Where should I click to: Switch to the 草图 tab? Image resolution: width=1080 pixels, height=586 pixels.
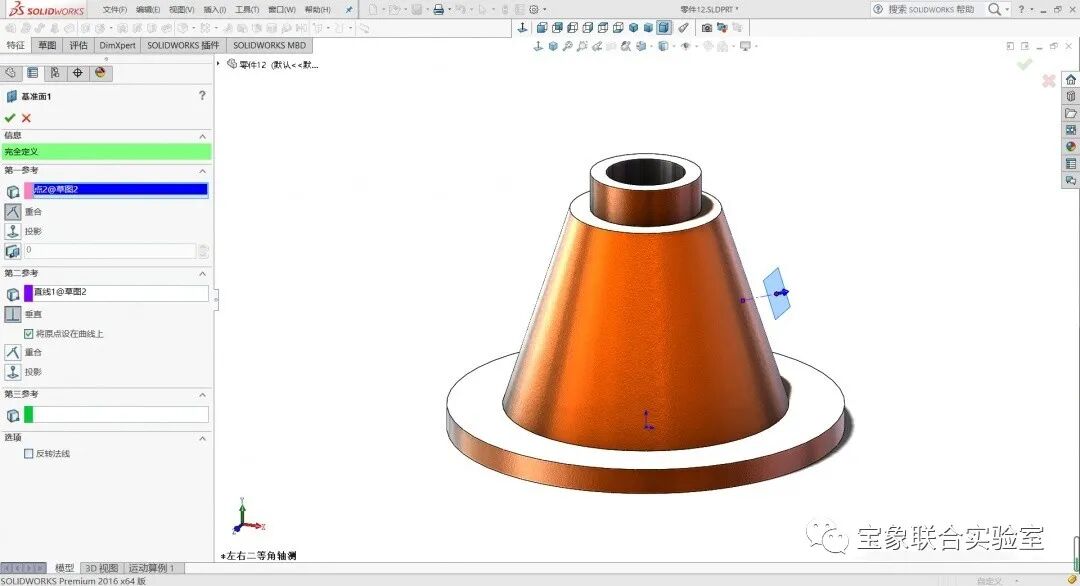47,45
